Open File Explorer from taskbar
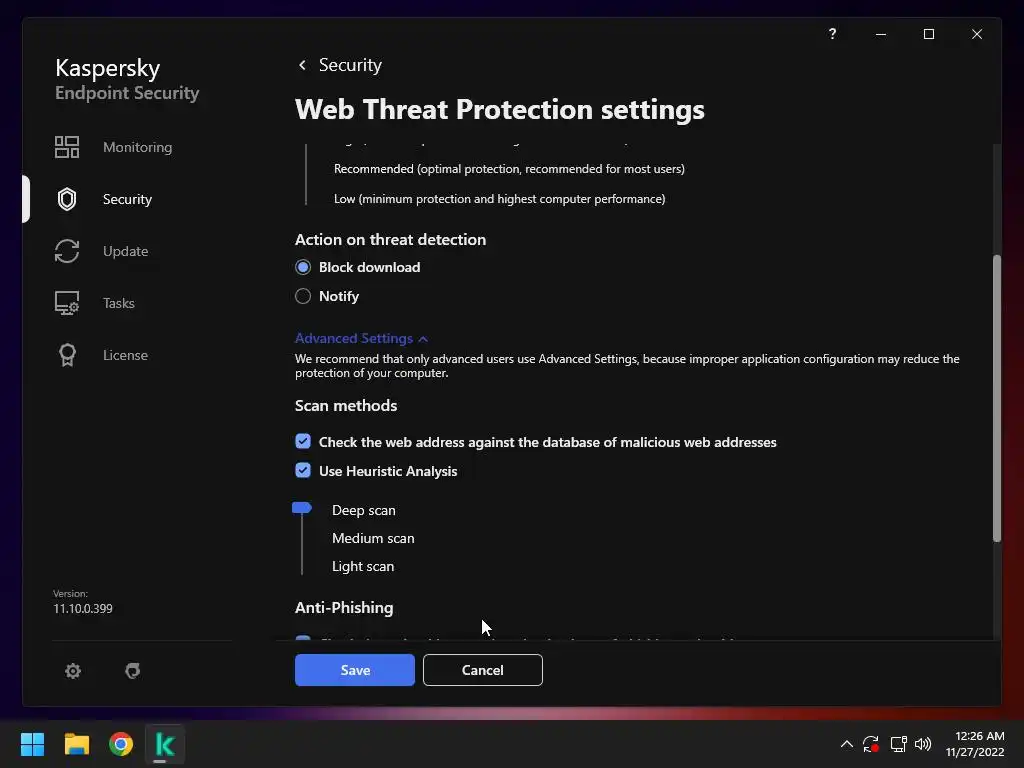1024x768 pixels. click(x=76, y=744)
